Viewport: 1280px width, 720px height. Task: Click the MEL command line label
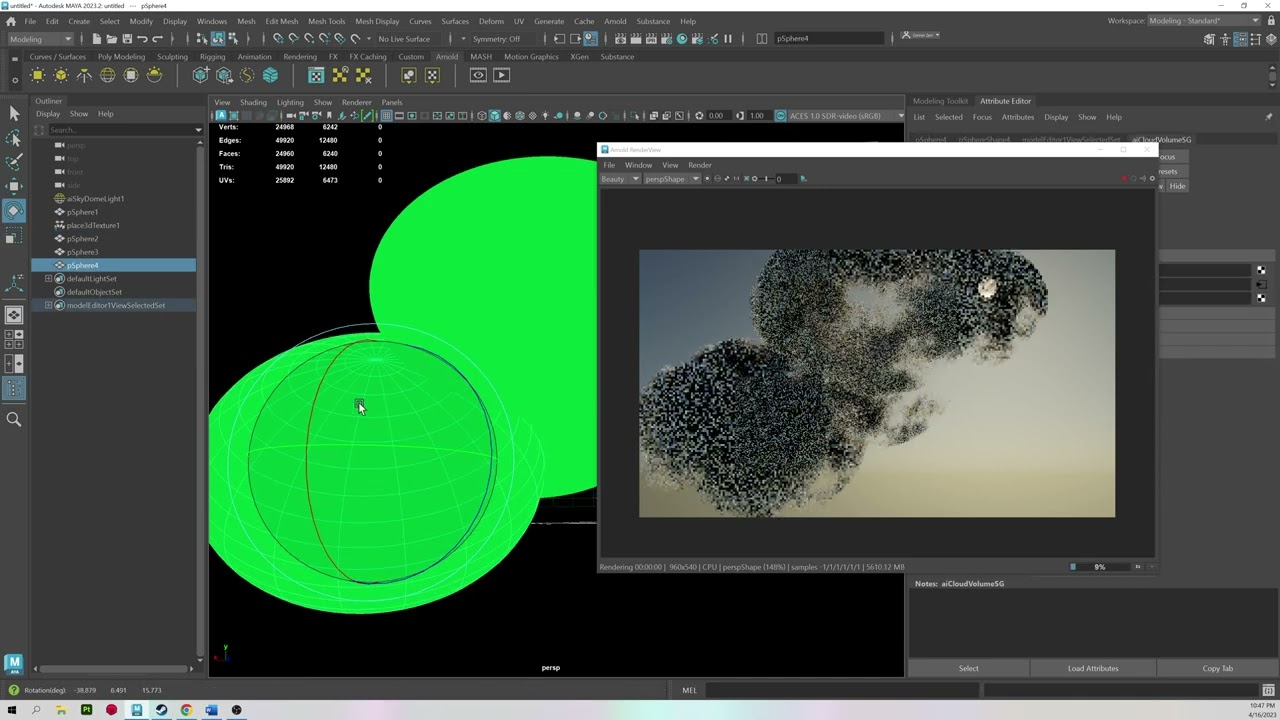point(689,690)
